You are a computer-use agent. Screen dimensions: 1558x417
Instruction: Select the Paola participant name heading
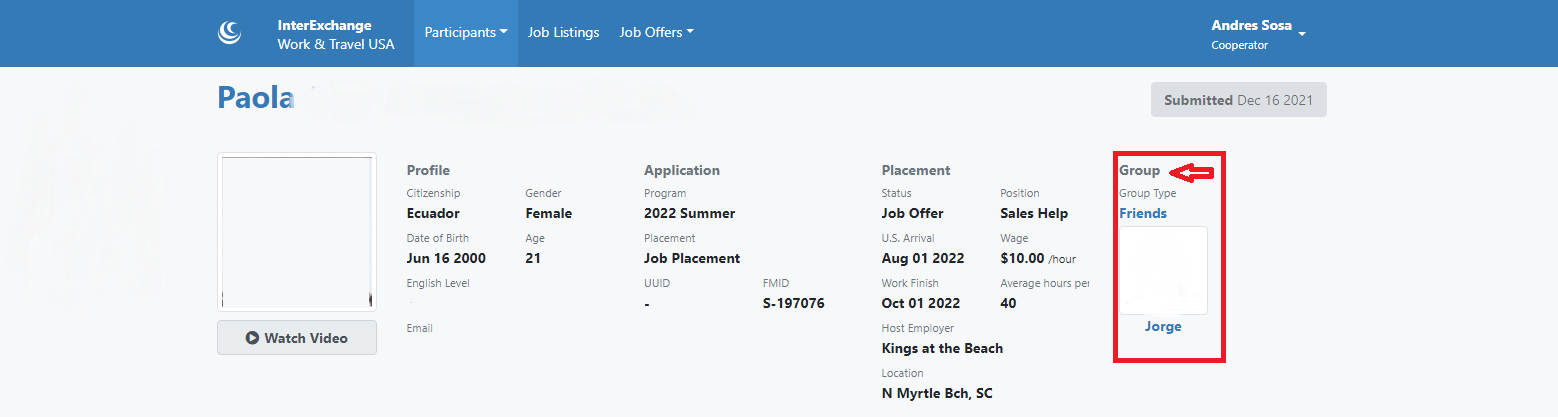[x=255, y=99]
